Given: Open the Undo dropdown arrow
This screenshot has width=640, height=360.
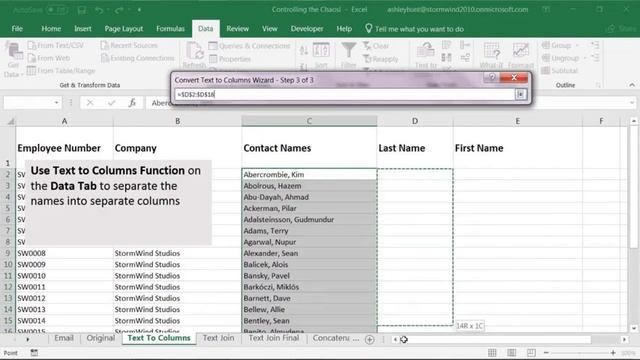Looking at the screenshot, I should pyautogui.click(x=109, y=9).
